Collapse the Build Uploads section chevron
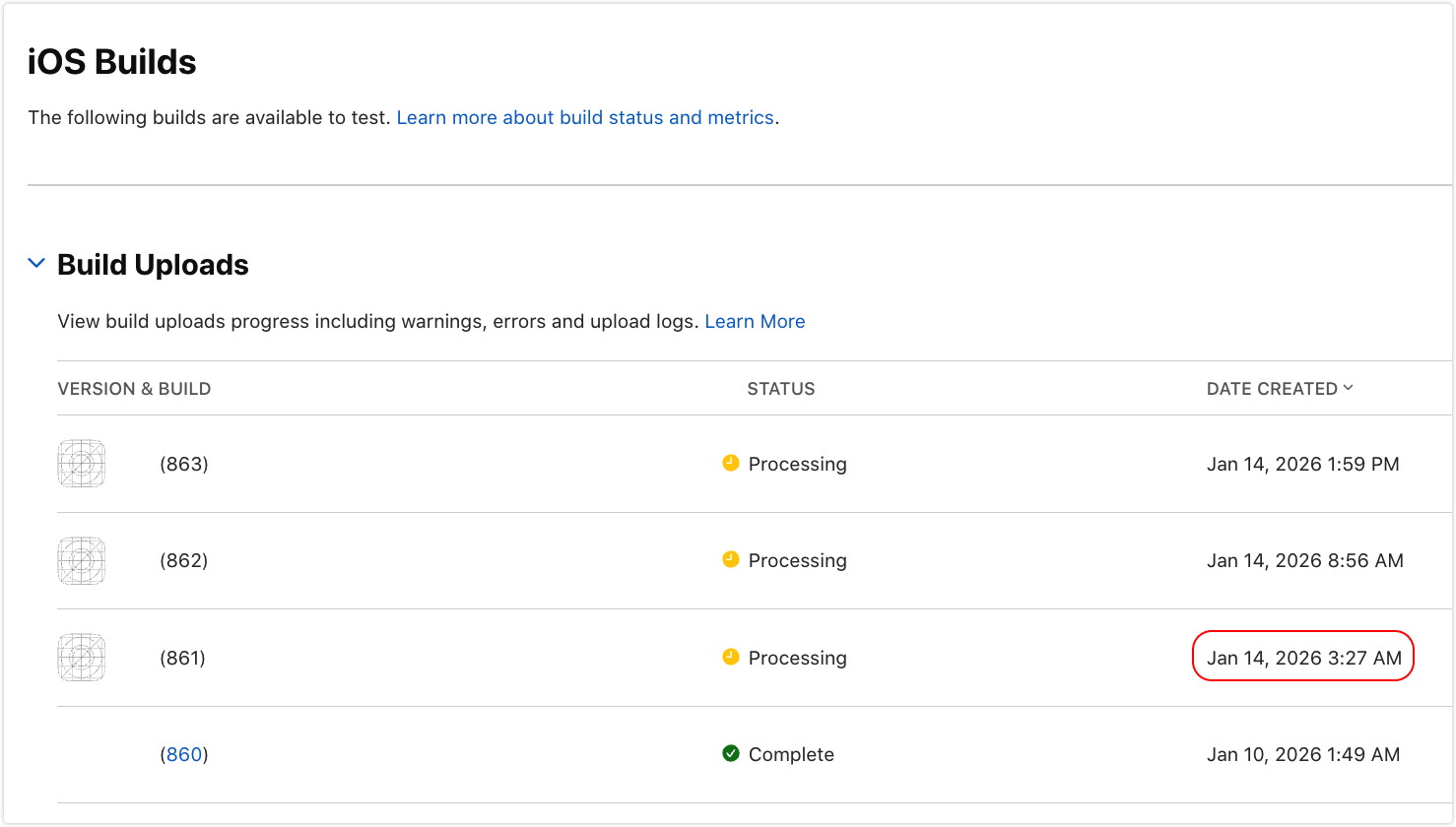 (x=36, y=264)
